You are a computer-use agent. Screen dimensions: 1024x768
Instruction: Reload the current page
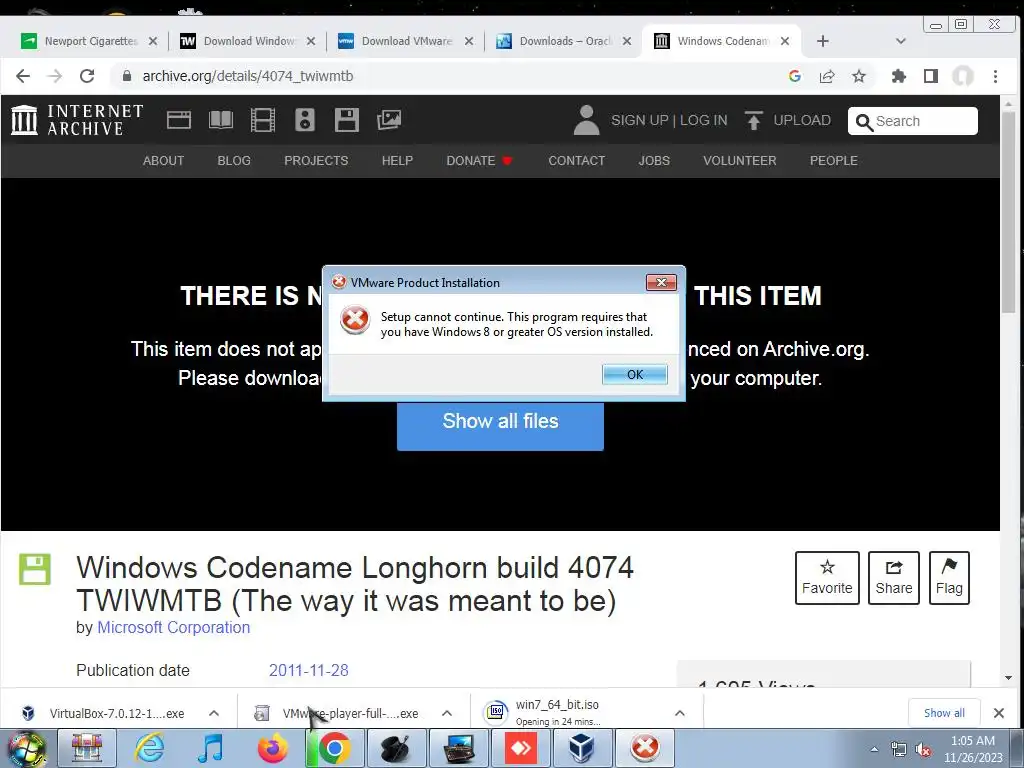pyautogui.click(x=87, y=76)
